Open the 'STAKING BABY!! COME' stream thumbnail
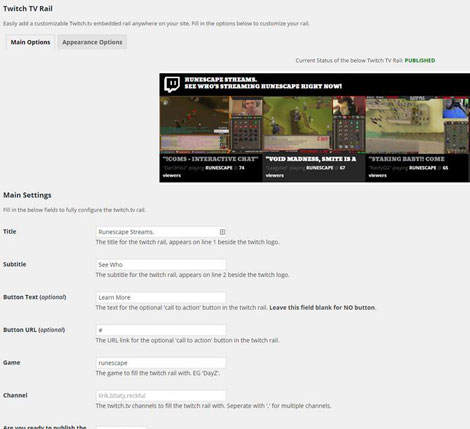The image size is (470, 429). [418, 125]
